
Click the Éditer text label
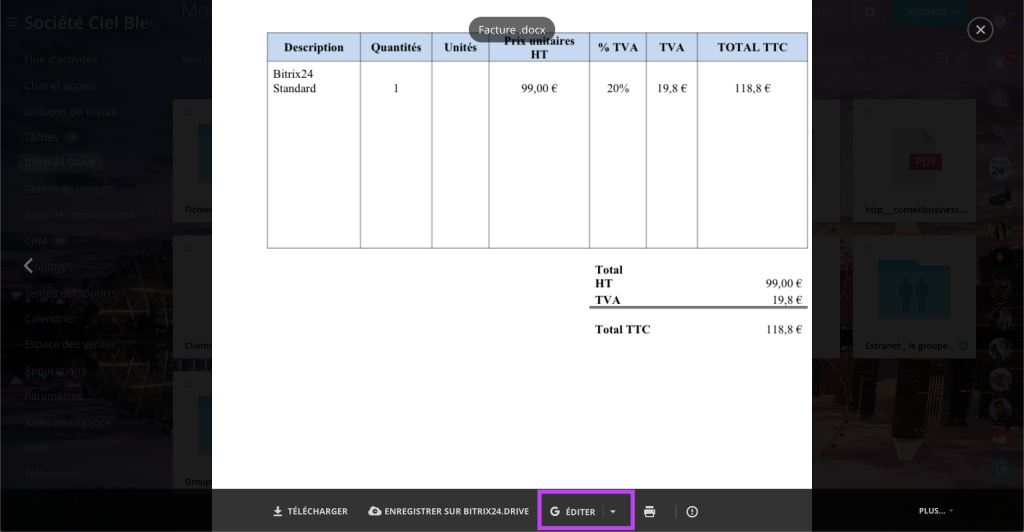coord(581,512)
